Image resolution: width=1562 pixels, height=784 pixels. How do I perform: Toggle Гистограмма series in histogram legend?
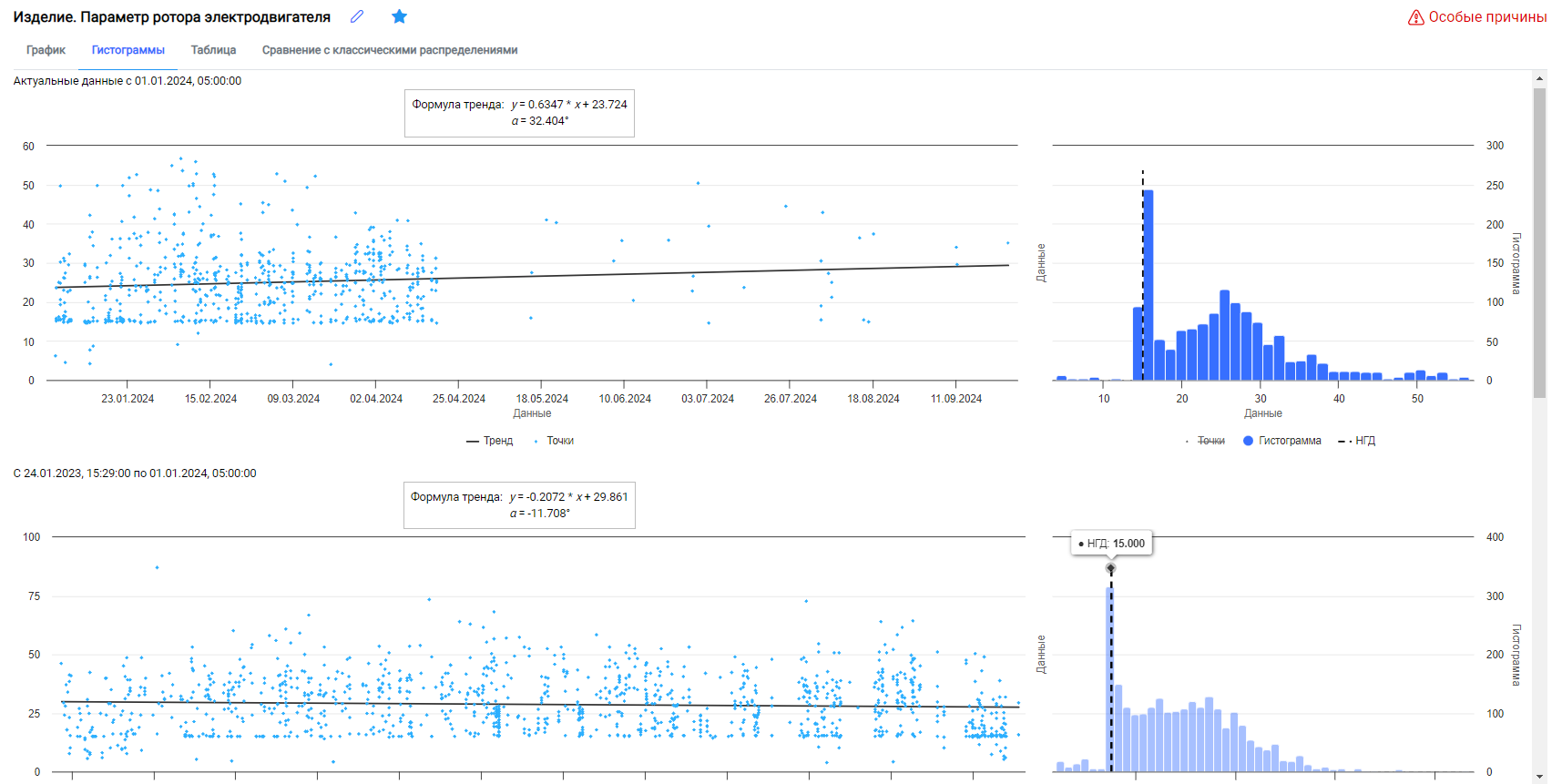click(x=1282, y=441)
